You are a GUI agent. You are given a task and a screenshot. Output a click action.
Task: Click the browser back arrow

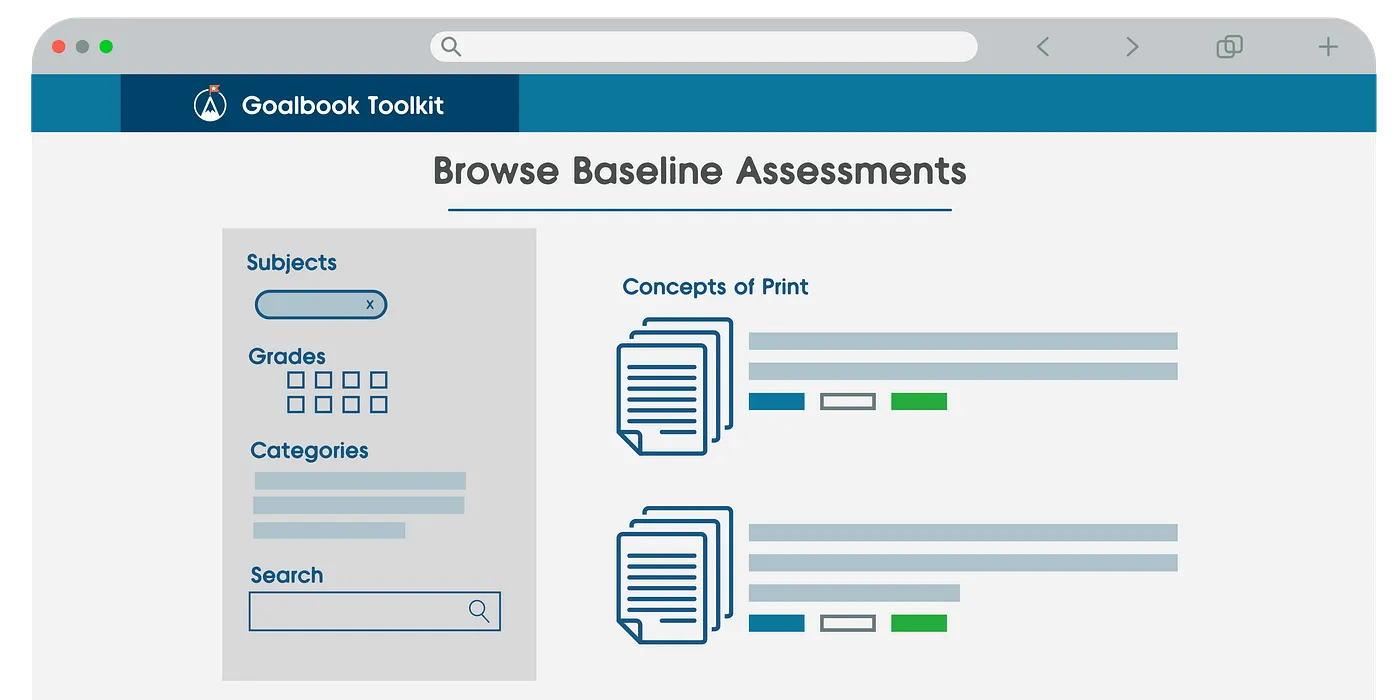pos(1043,46)
